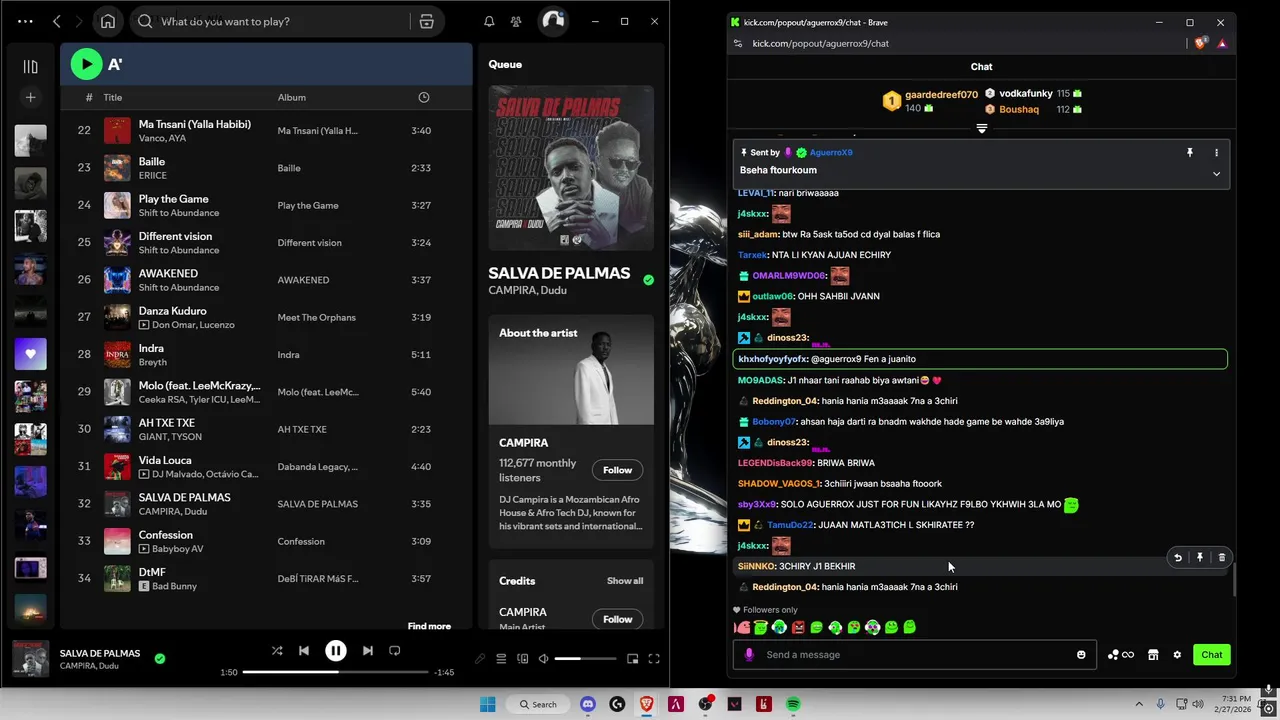
Task: Open Spotify profile avatar menu
Action: (x=553, y=21)
